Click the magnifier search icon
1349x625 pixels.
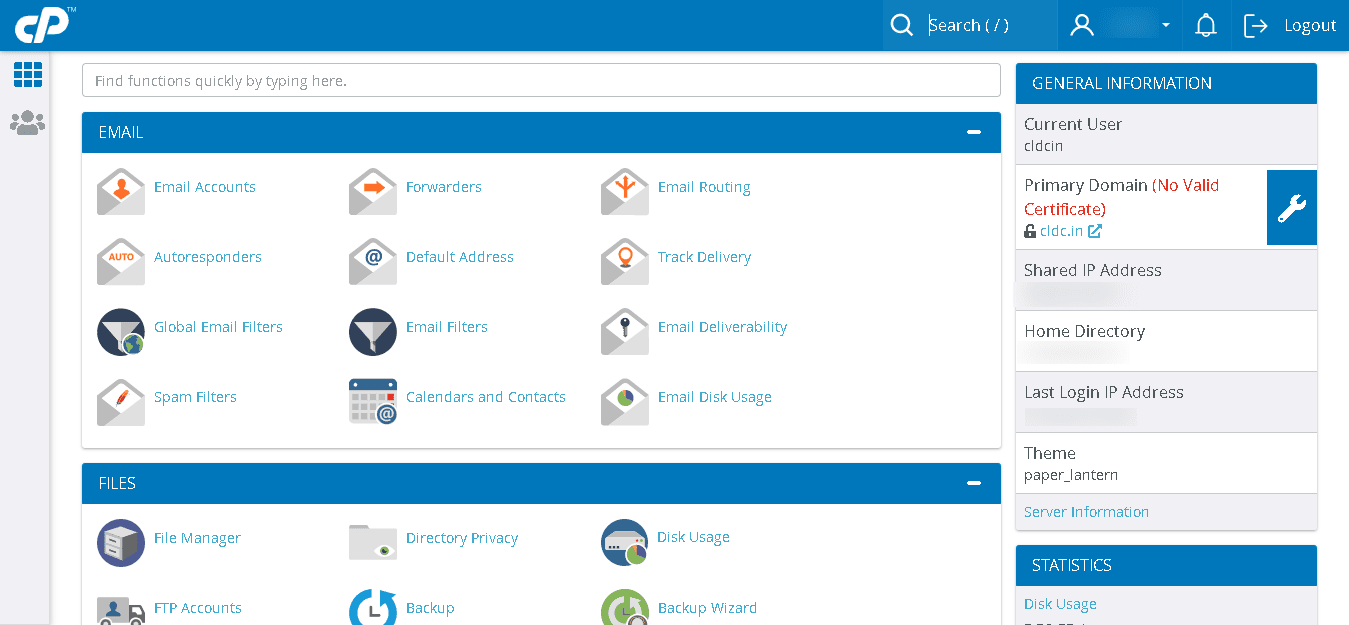[902, 25]
